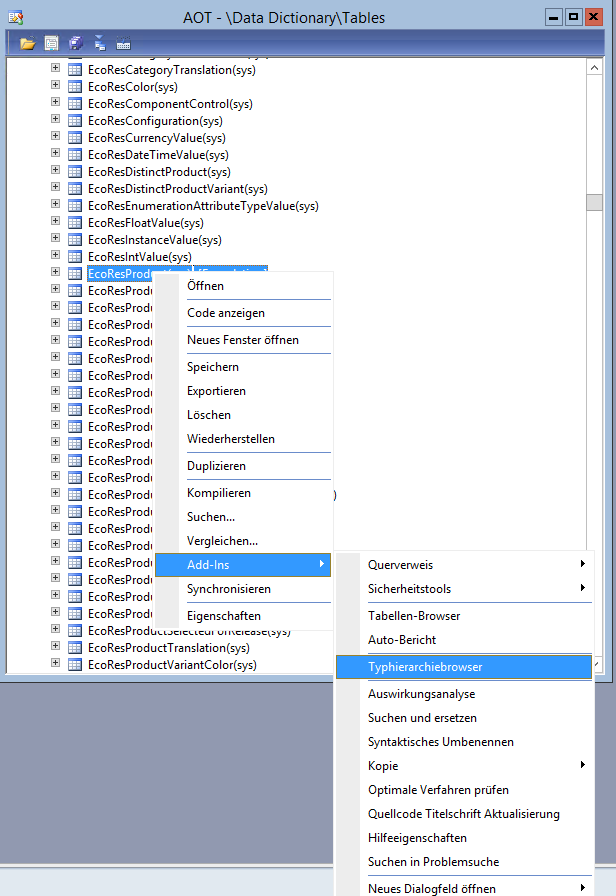
Task: Expand the EcoResCategoryTranslation node
Action: click(x=55, y=68)
